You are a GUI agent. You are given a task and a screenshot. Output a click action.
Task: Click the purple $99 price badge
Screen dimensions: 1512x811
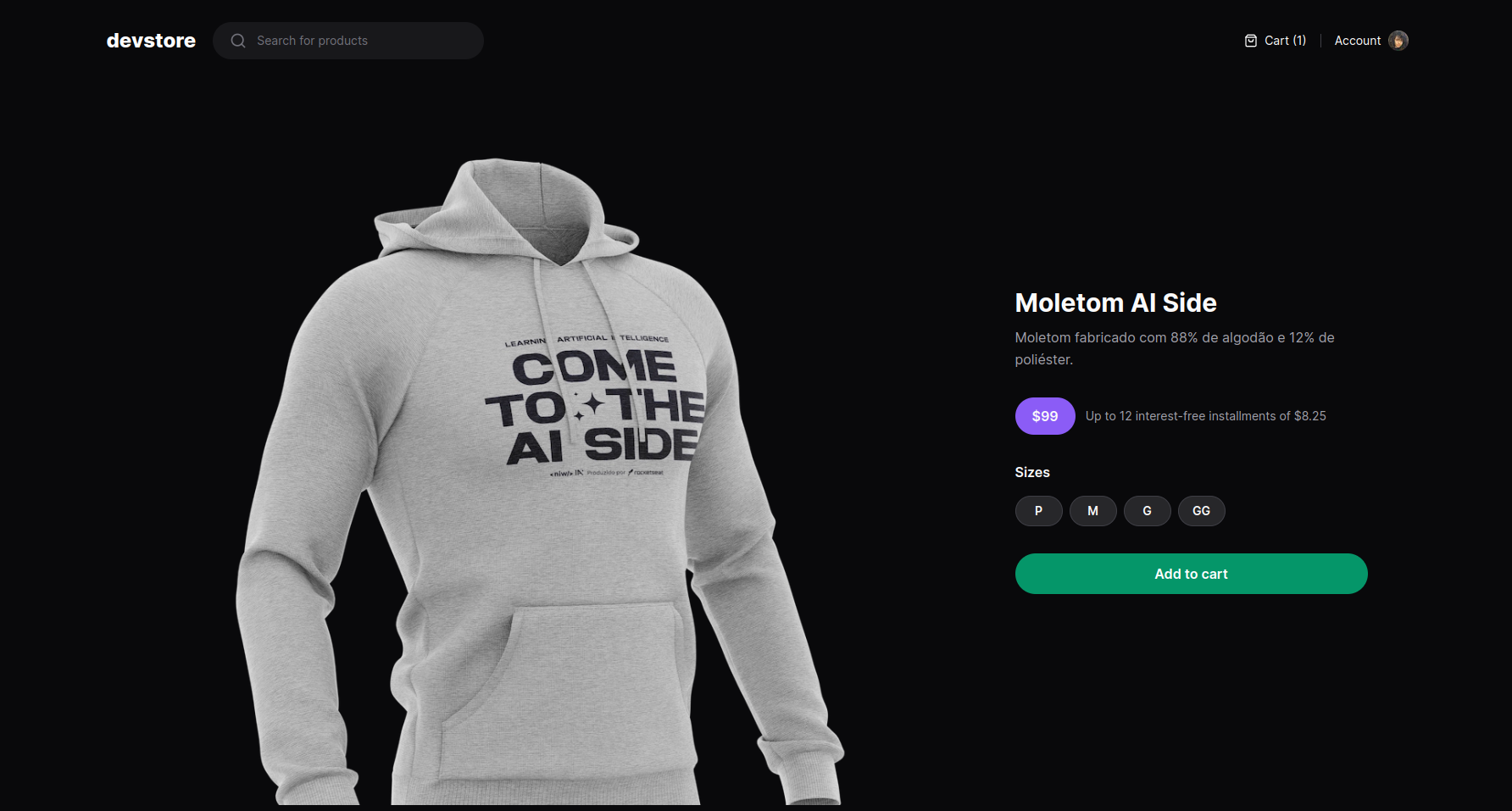[1045, 416]
